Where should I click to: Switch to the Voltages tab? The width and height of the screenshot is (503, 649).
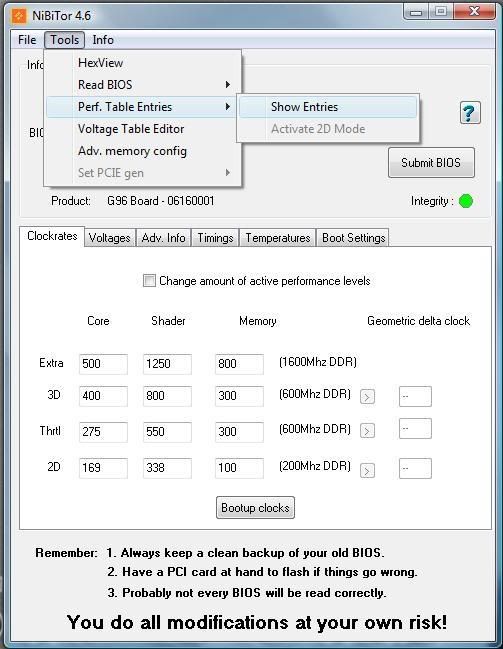pos(110,238)
